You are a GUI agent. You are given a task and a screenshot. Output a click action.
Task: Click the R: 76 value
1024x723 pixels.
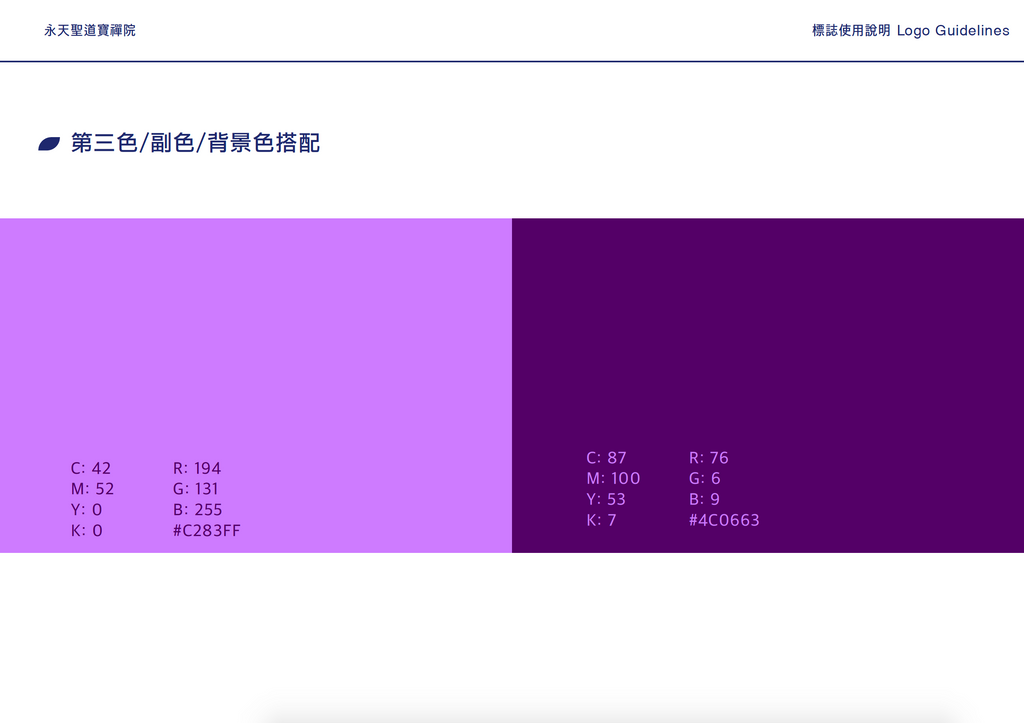pos(709,458)
